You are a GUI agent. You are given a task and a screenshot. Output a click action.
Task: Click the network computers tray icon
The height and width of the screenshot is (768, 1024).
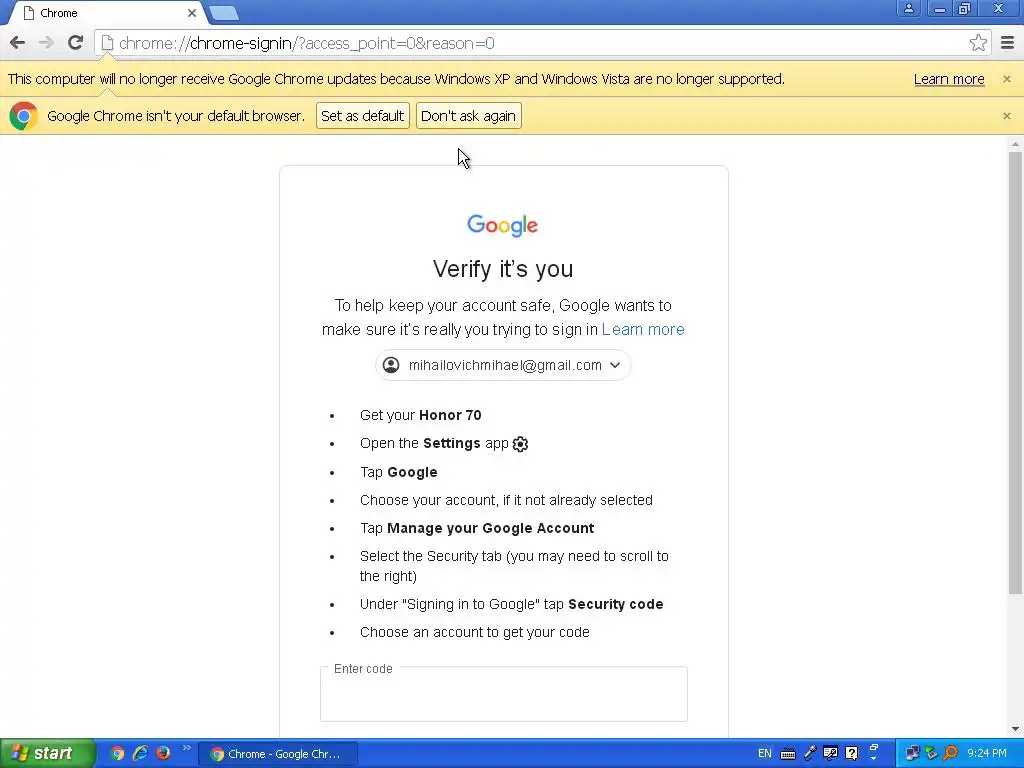click(x=912, y=754)
